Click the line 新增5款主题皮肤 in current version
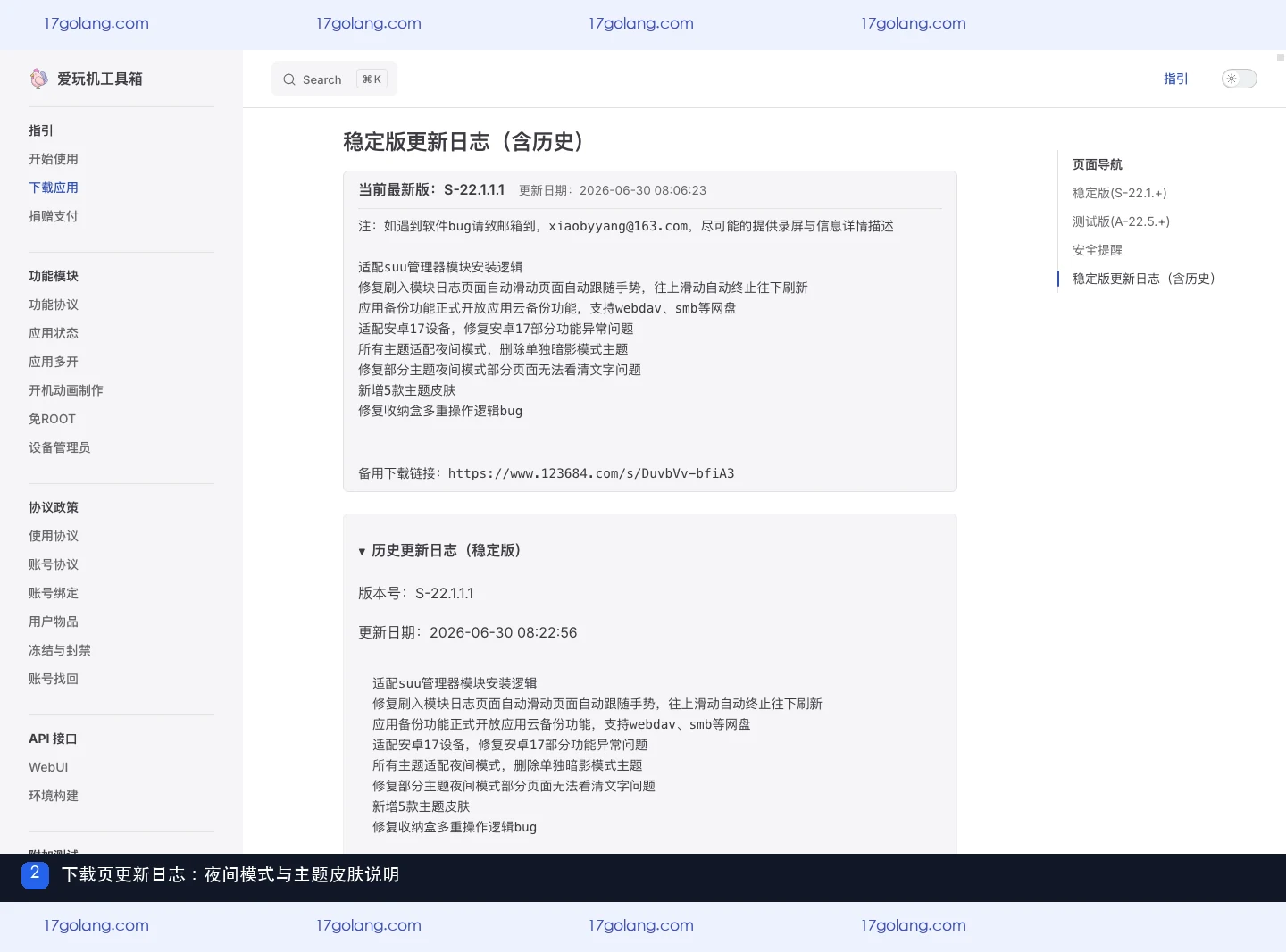This screenshot has width=1286, height=952. [x=407, y=390]
